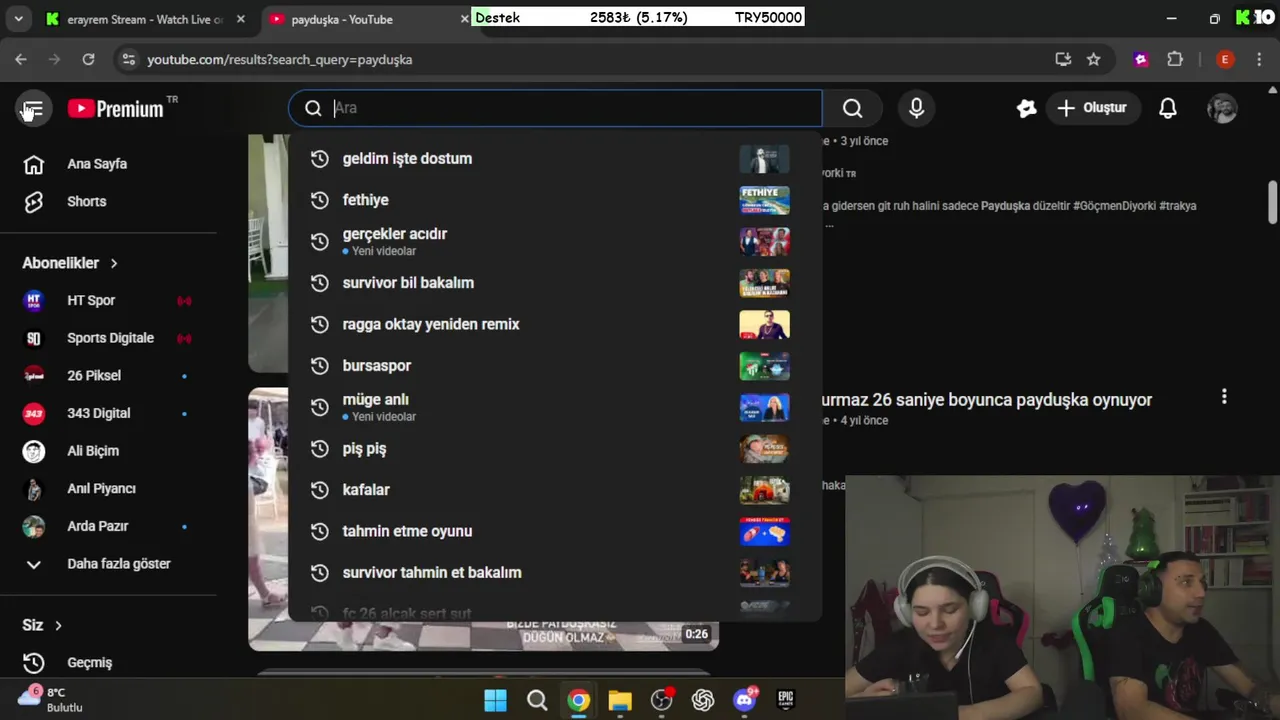Select suggestion 'bursaspor'

[555, 366]
